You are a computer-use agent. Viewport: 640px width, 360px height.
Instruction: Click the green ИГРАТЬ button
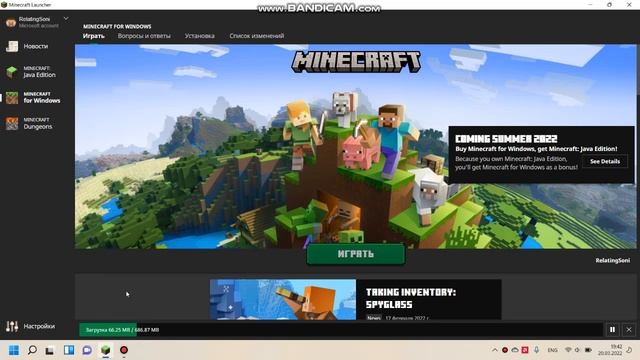pos(356,254)
